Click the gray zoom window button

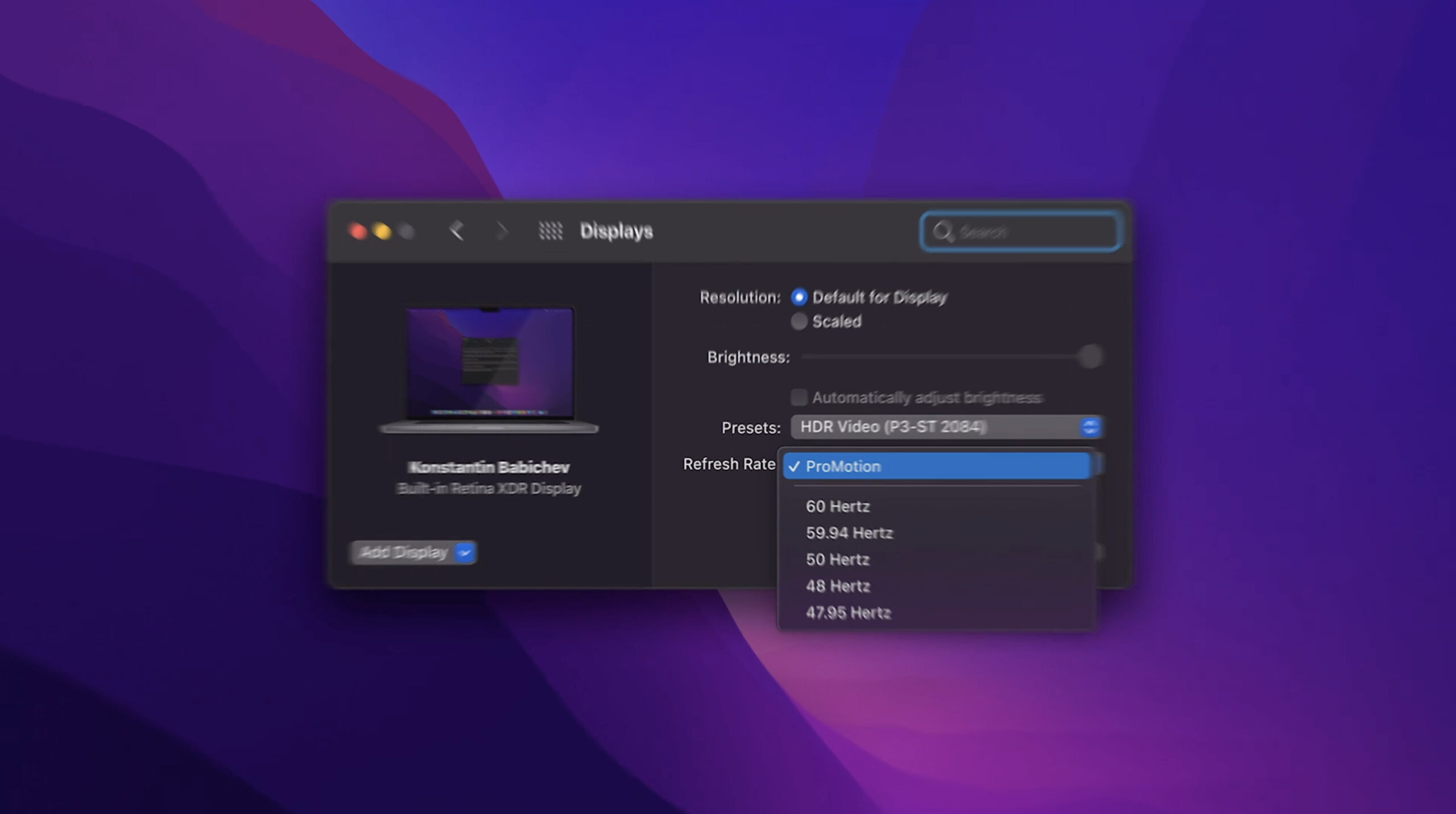pos(407,231)
